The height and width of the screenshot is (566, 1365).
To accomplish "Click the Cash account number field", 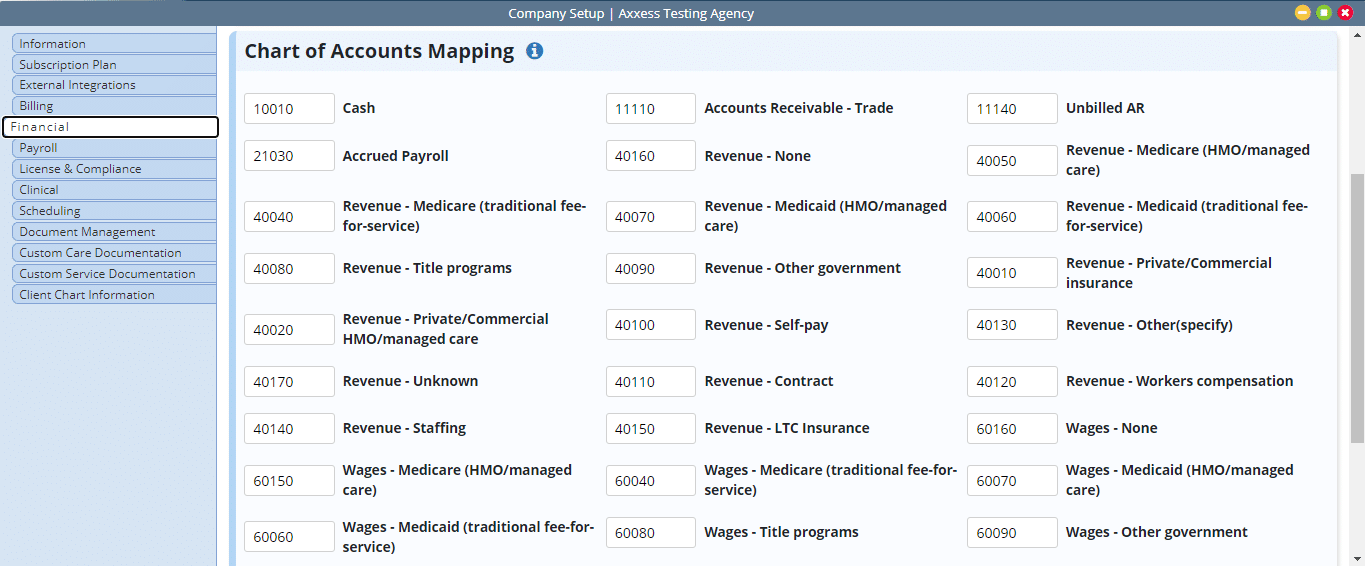I will [289, 109].
